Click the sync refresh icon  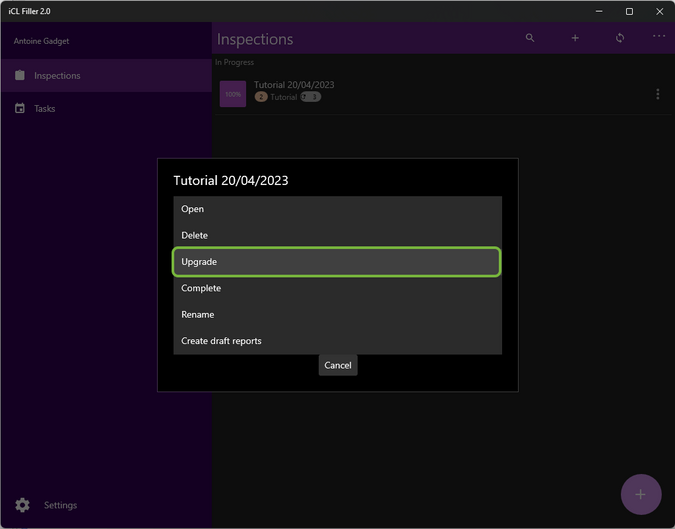tap(620, 38)
